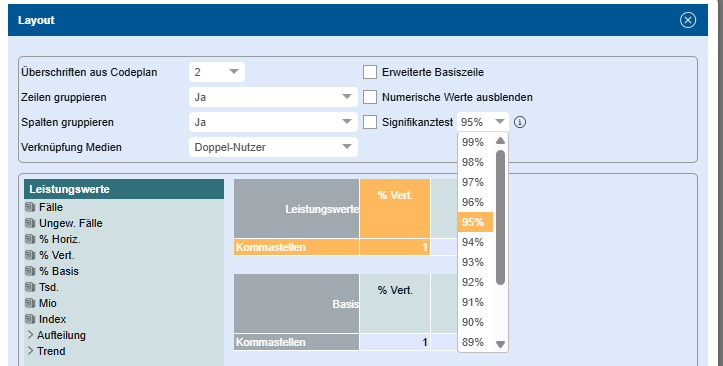Click Kommastellen value in Leistungswerte table

pos(395,247)
